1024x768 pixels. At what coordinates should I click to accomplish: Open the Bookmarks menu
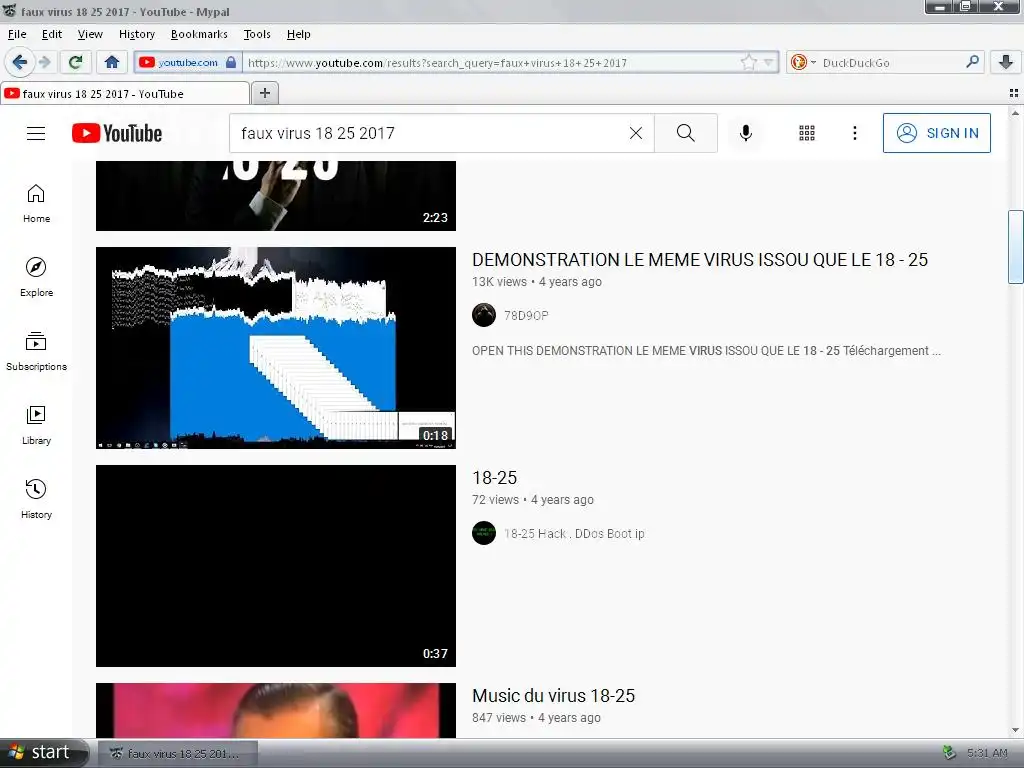click(x=199, y=34)
